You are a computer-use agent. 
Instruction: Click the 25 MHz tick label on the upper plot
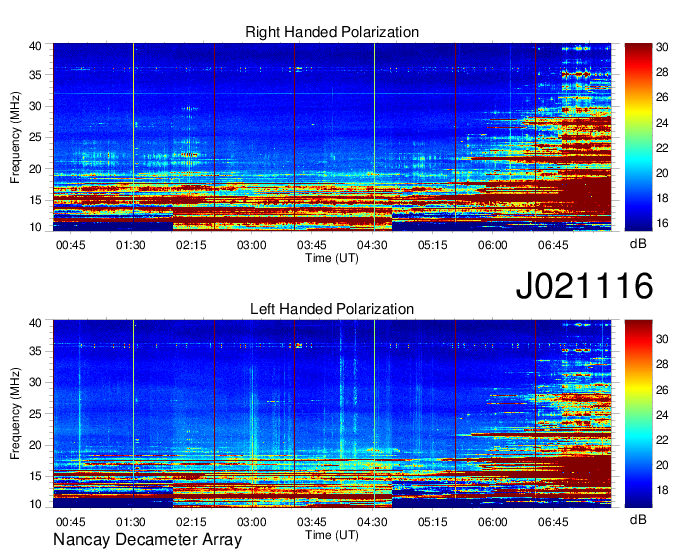(x=35, y=137)
